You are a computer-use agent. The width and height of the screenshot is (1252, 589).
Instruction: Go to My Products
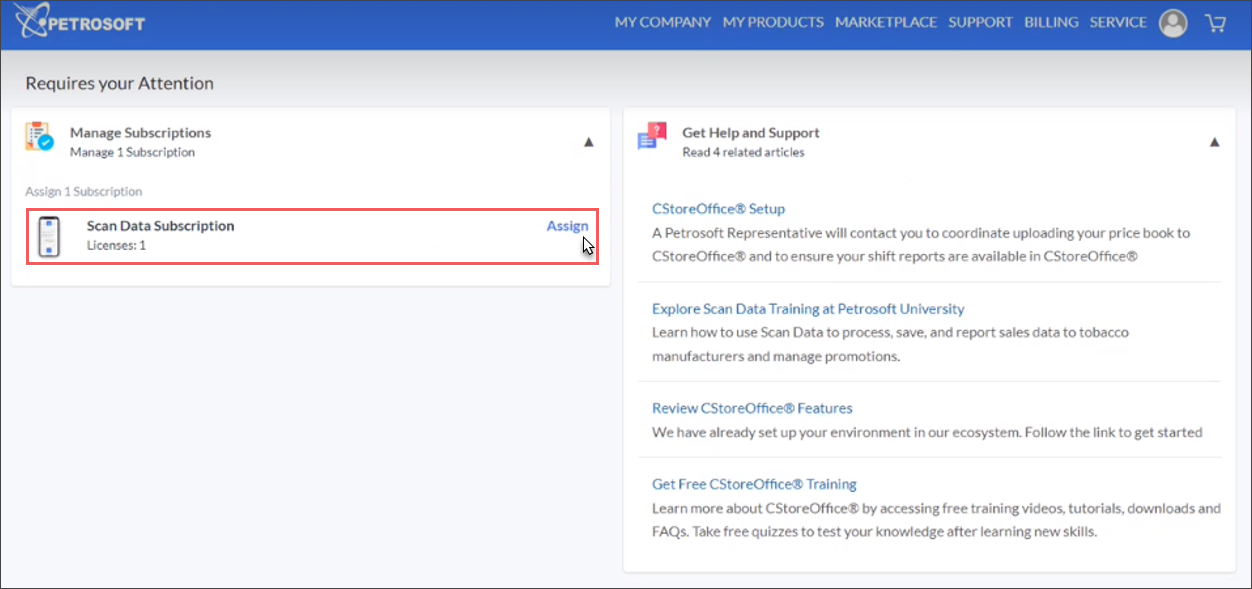click(x=773, y=22)
